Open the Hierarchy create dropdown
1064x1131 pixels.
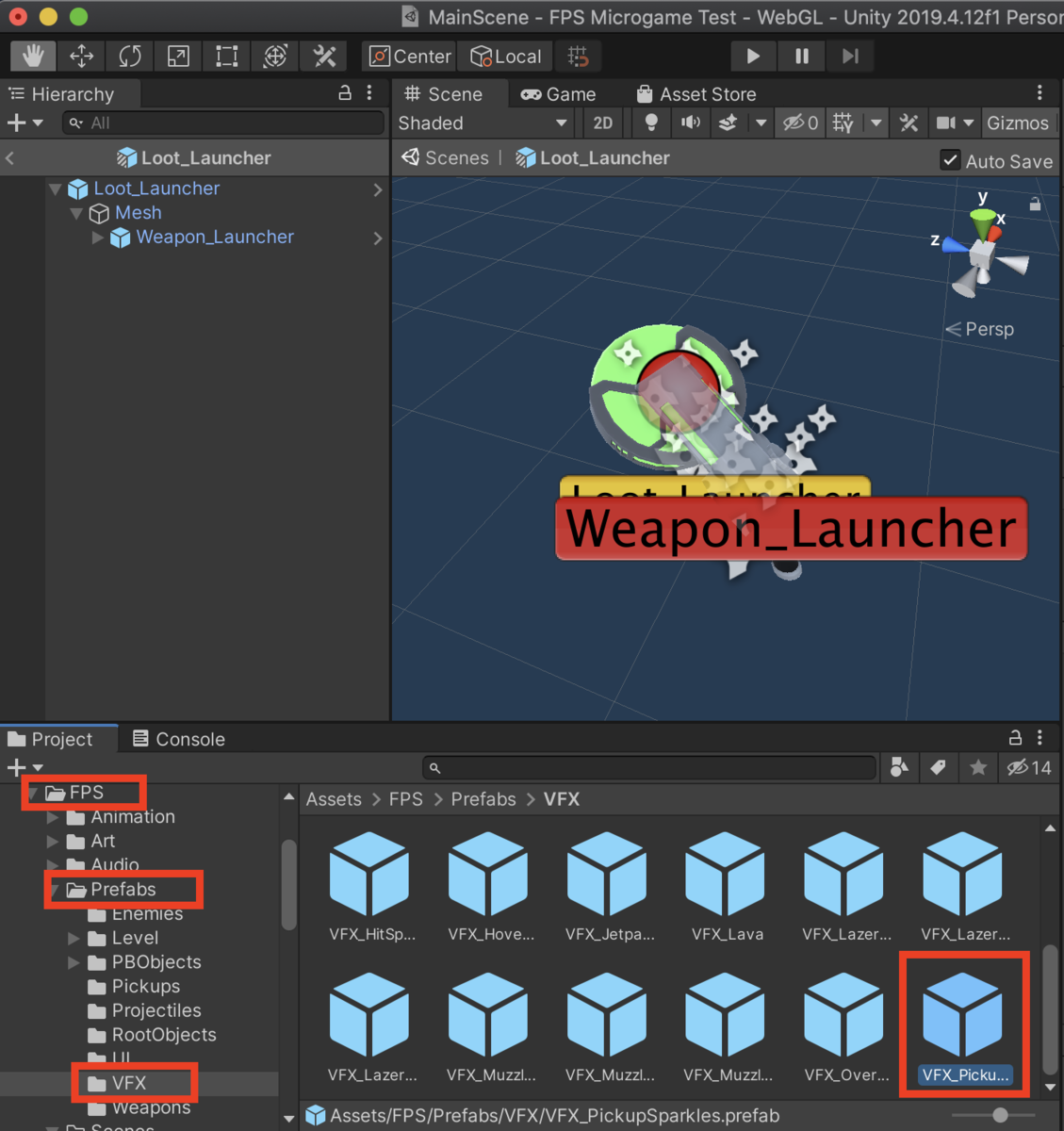pos(25,123)
